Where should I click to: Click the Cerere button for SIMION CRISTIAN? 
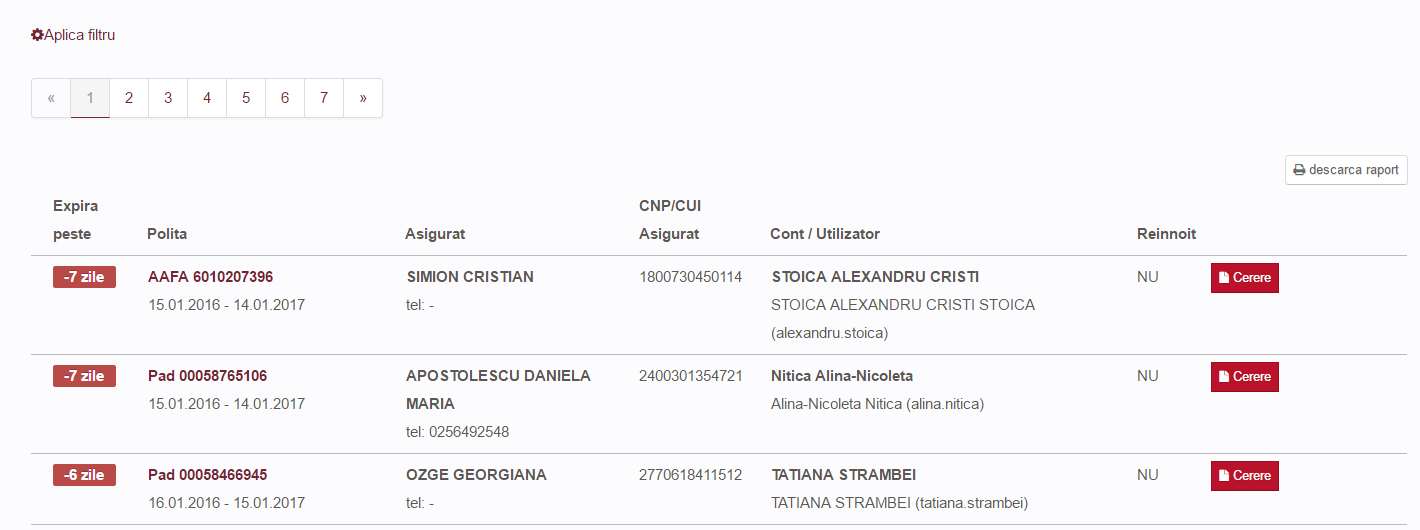1245,278
